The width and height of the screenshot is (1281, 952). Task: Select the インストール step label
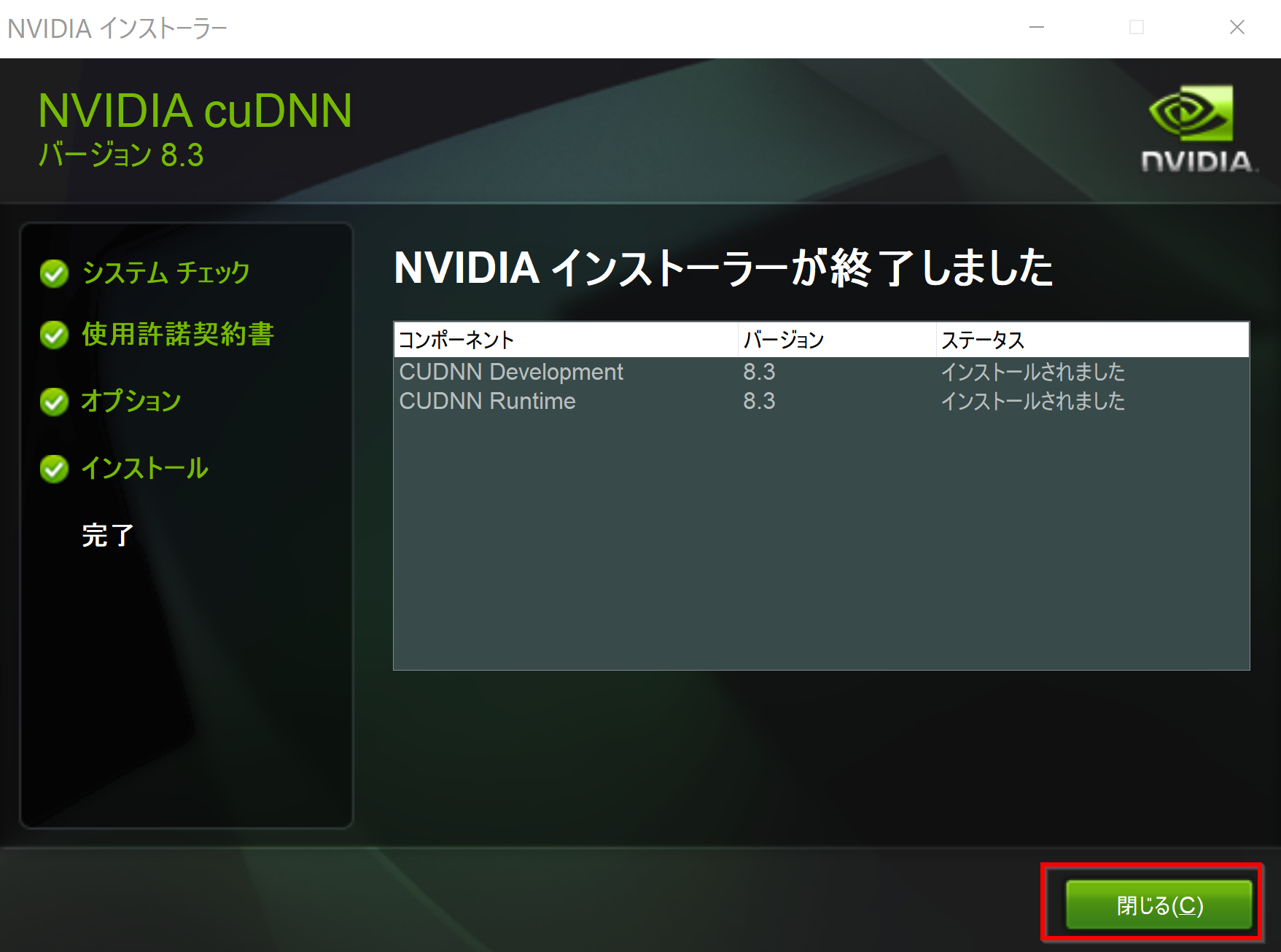pyautogui.click(x=145, y=468)
